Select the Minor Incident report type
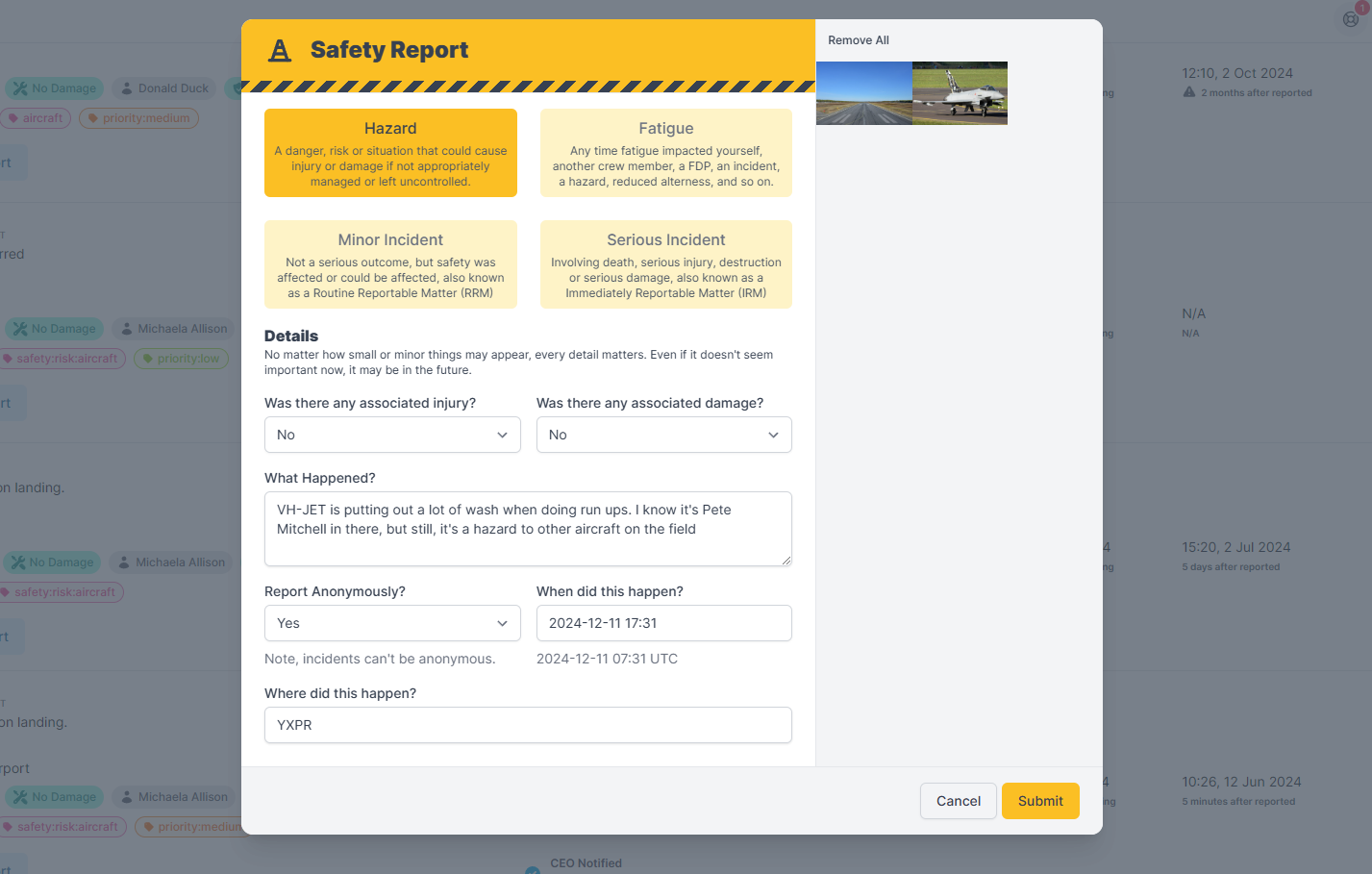The width and height of the screenshot is (1372, 874). 390,264
